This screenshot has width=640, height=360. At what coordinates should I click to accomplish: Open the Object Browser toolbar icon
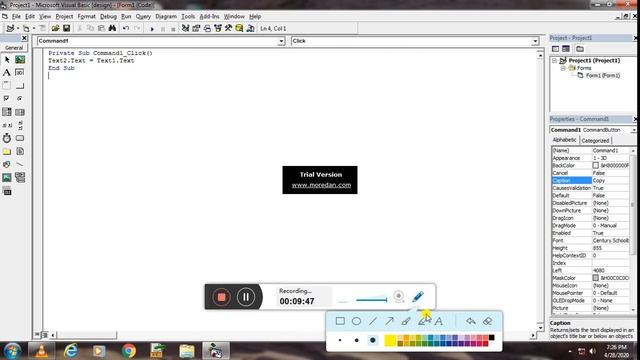click(x=218, y=28)
